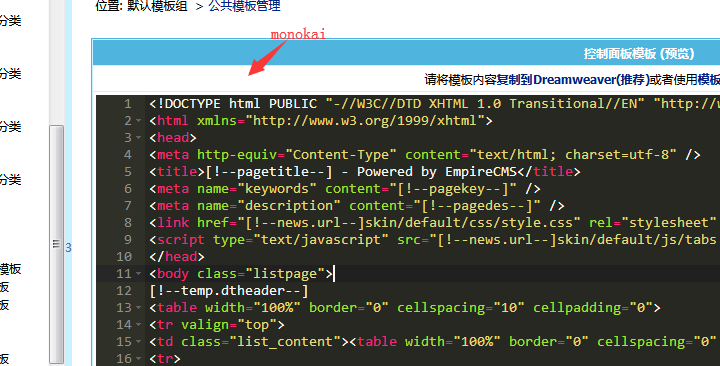The width and height of the screenshot is (720, 366).
Task: Click the style.css link tag line
Action: click(x=434, y=223)
